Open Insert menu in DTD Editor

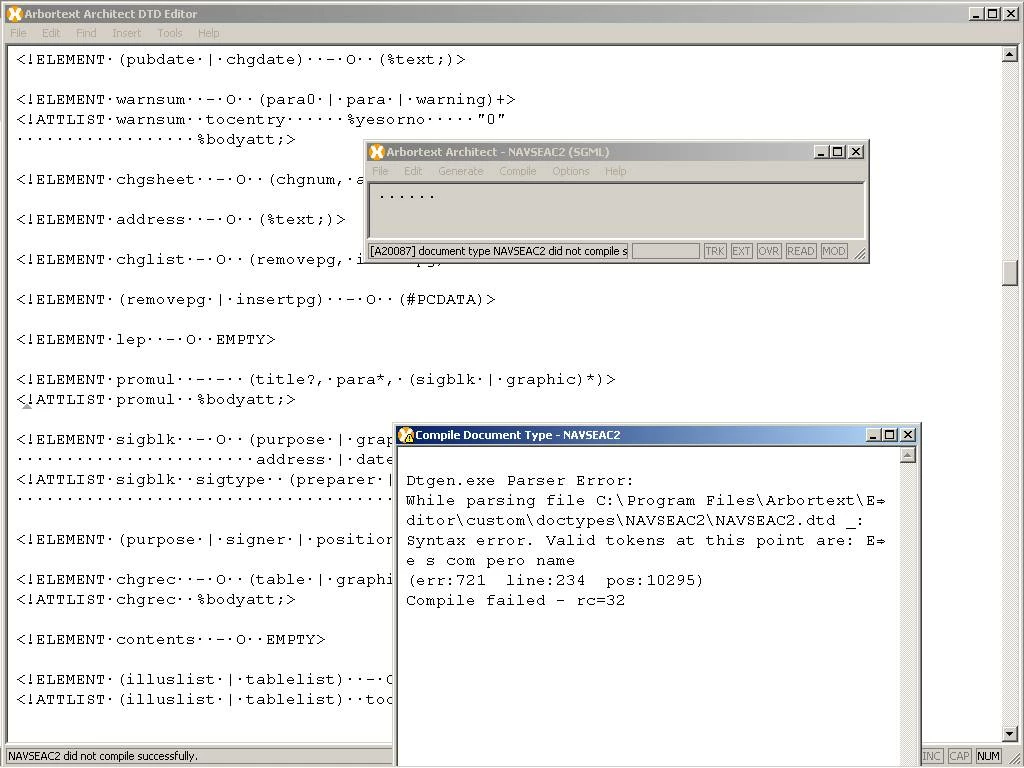(126, 33)
